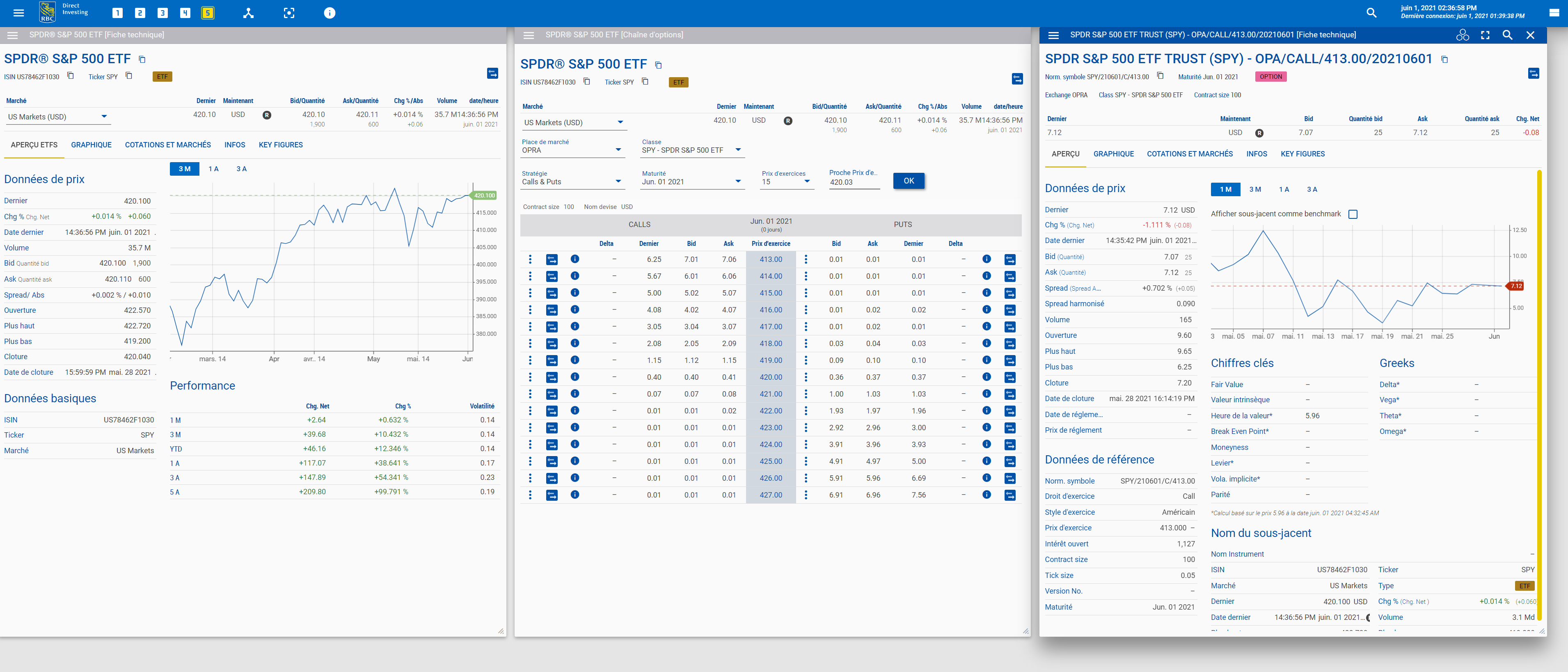Open Marché dropdown in Fiche technique ETF window

[58, 117]
